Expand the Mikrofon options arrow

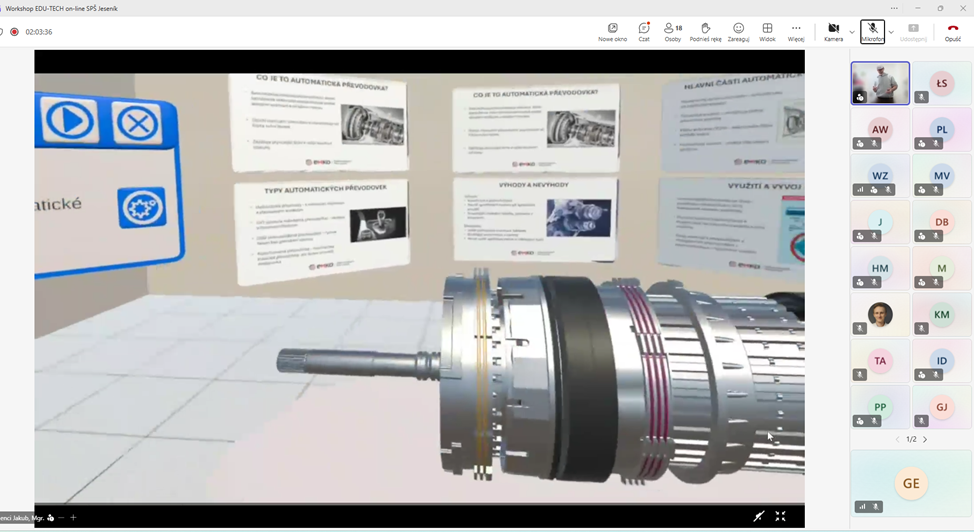tap(891, 31)
